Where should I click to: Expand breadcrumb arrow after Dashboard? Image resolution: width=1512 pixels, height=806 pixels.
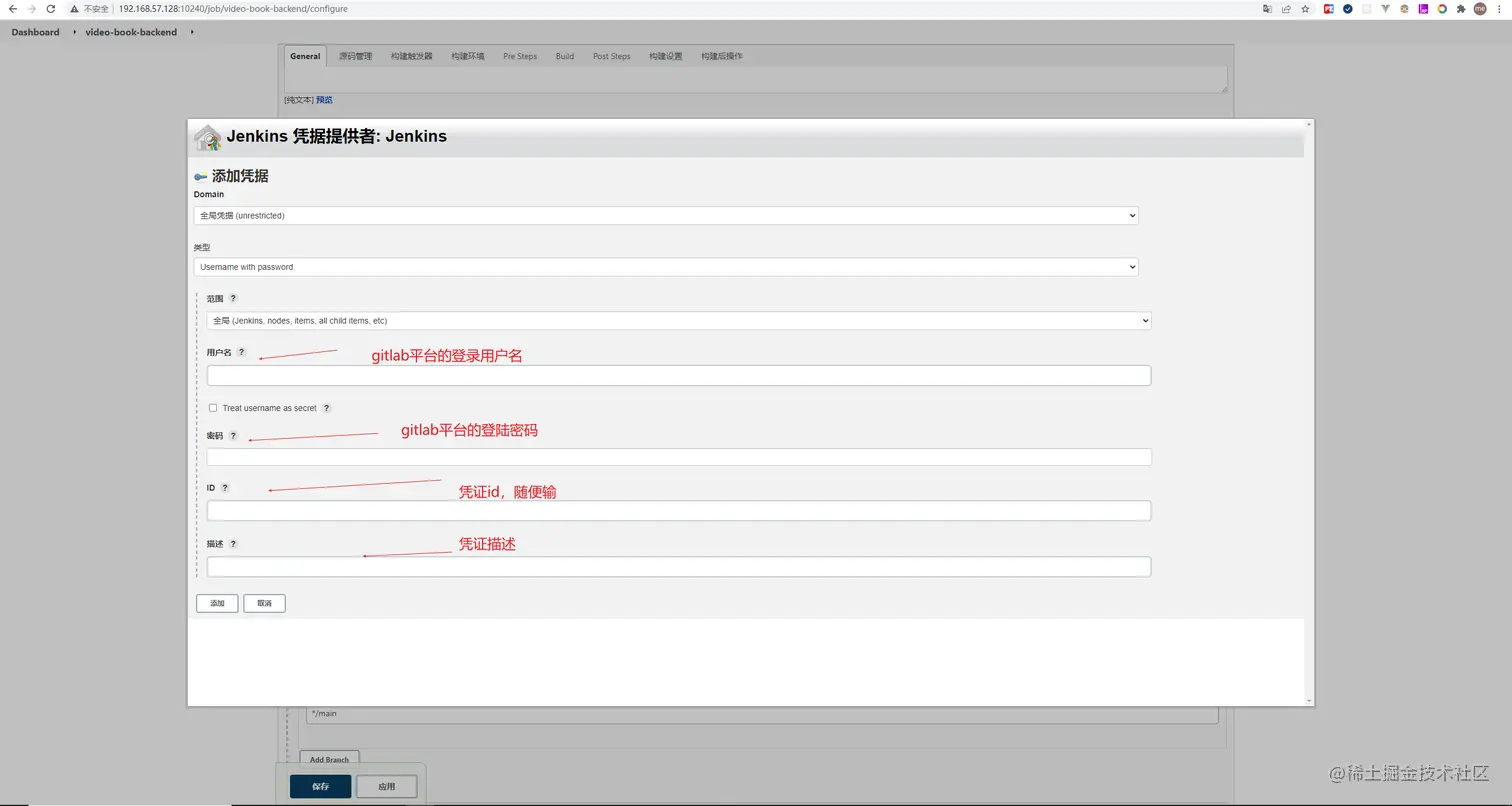[x=74, y=32]
